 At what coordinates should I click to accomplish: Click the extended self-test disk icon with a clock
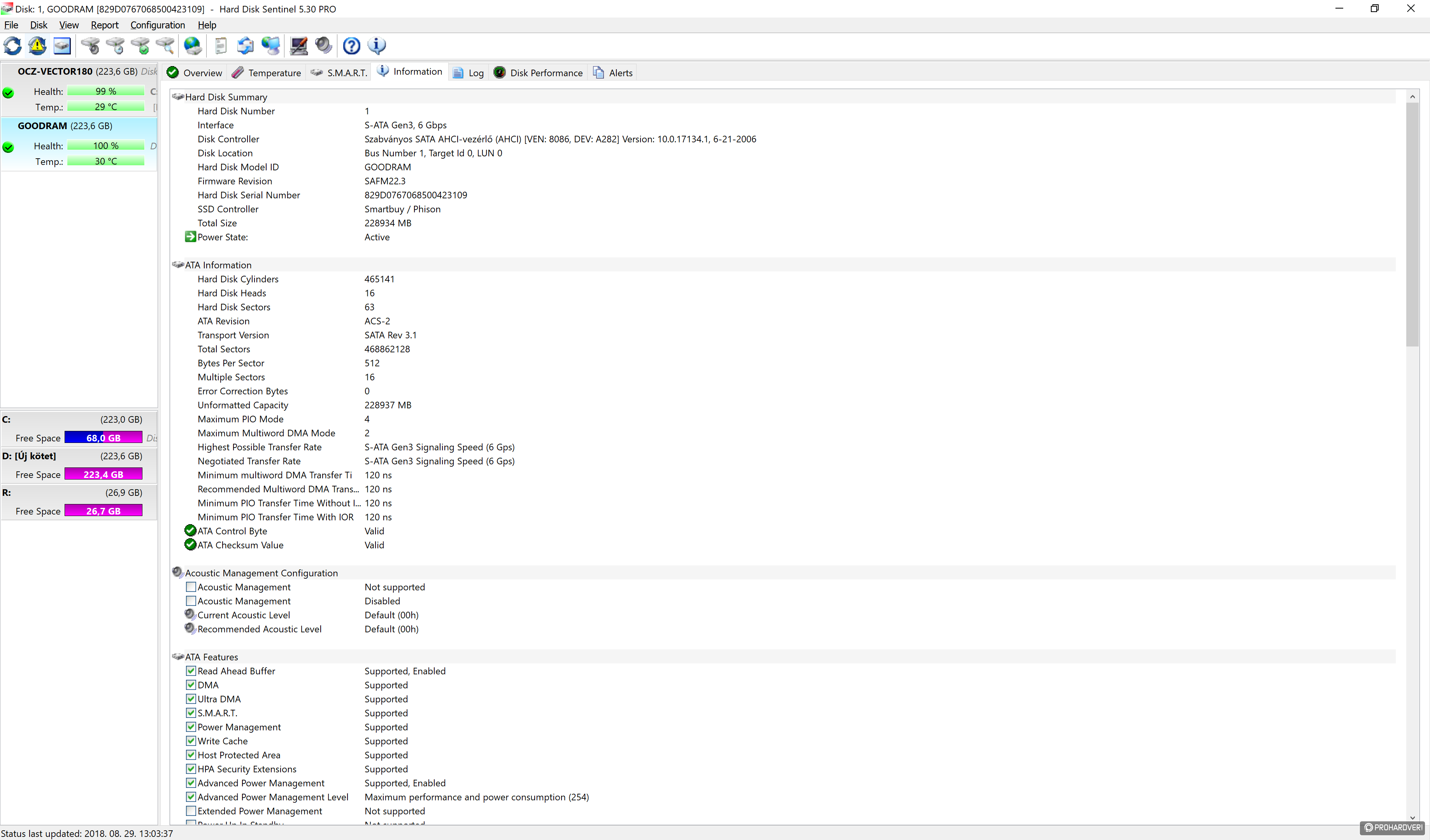coord(115,45)
